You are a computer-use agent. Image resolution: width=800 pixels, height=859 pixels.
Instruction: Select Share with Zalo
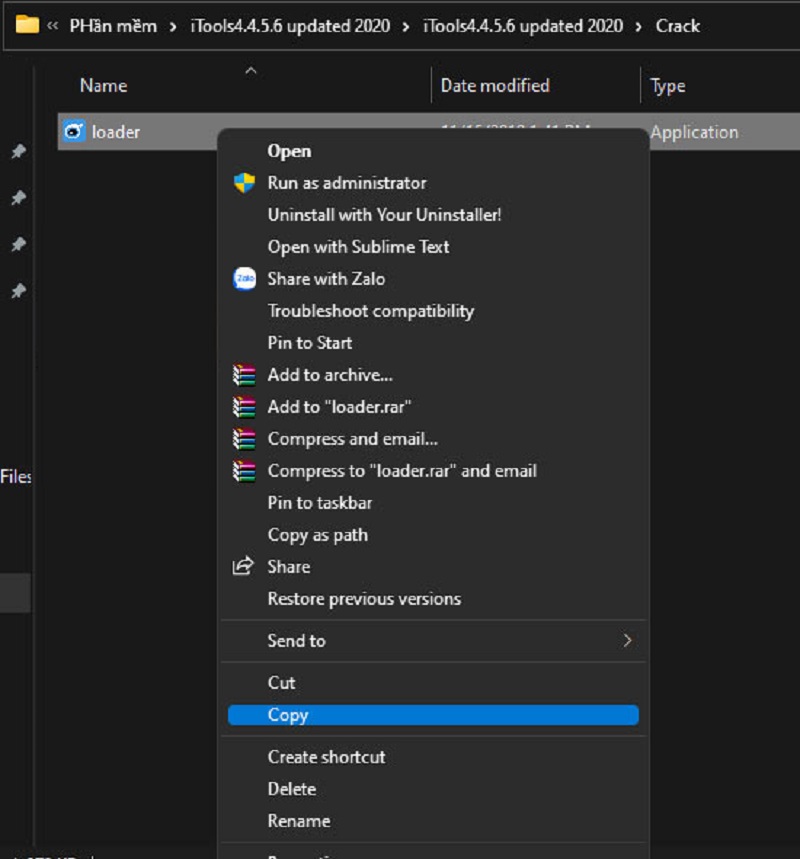[326, 279]
